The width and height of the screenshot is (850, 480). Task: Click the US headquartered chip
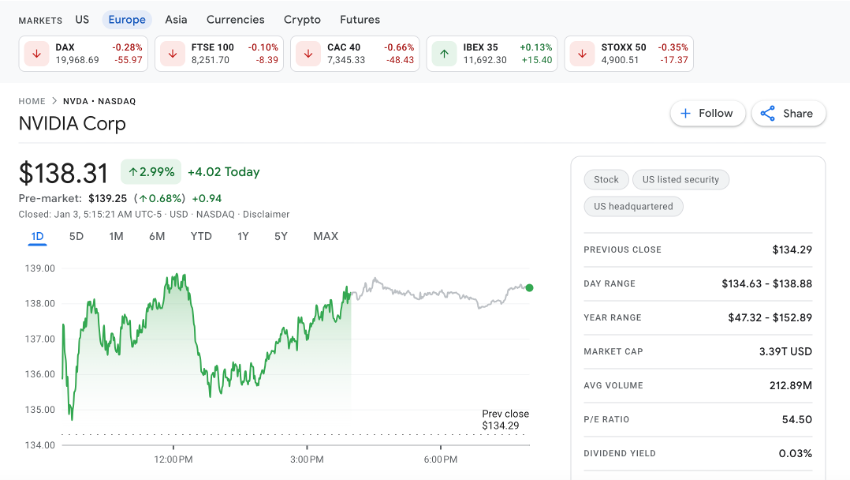point(633,207)
